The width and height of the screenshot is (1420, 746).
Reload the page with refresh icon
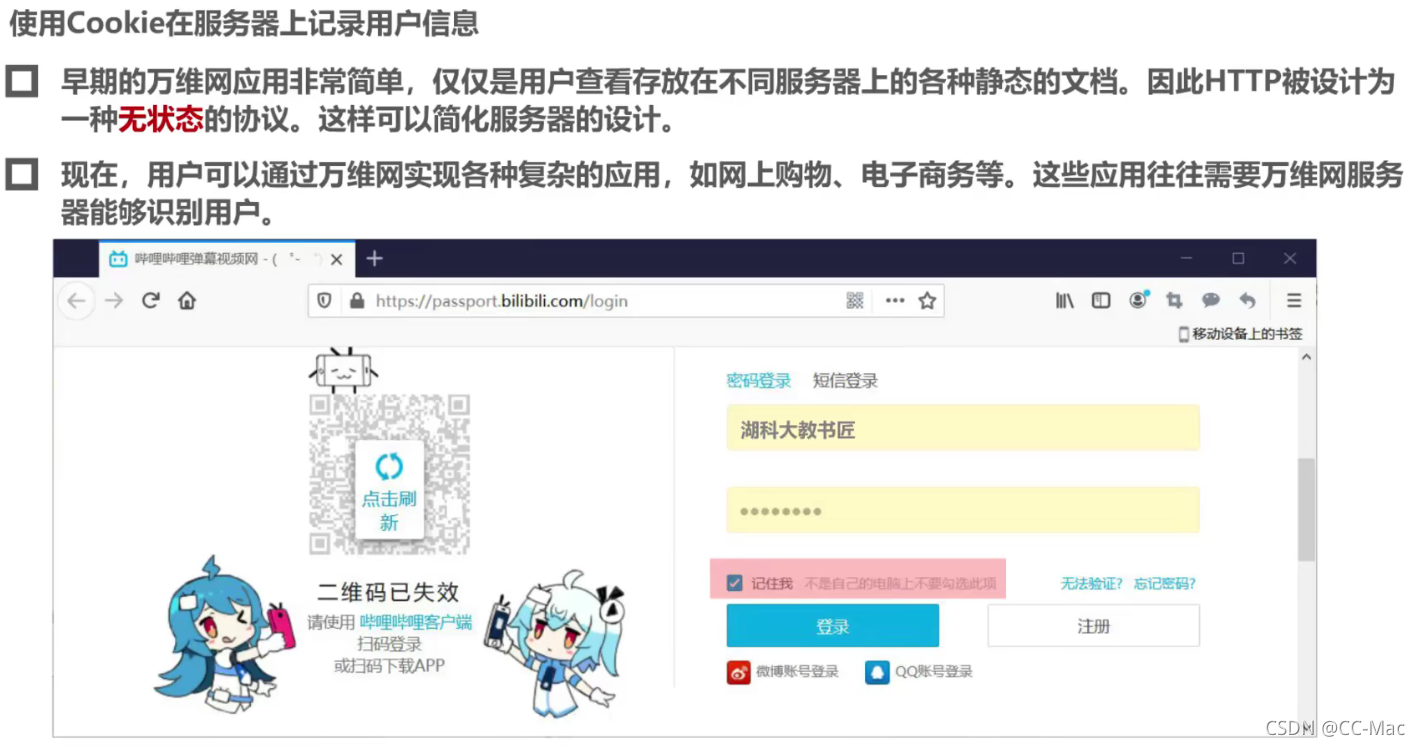(x=151, y=300)
